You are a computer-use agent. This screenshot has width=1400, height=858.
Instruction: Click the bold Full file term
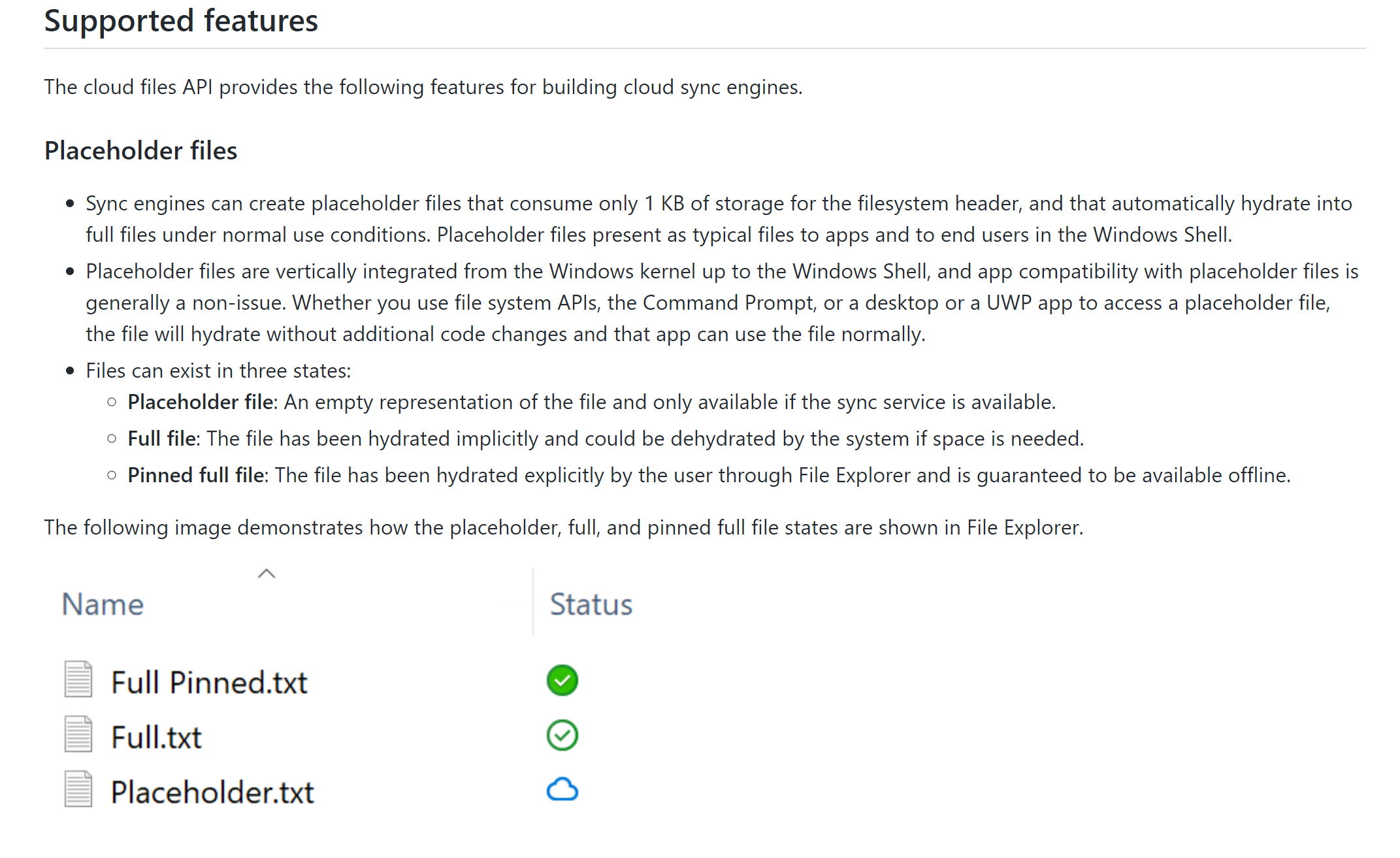[x=162, y=438]
